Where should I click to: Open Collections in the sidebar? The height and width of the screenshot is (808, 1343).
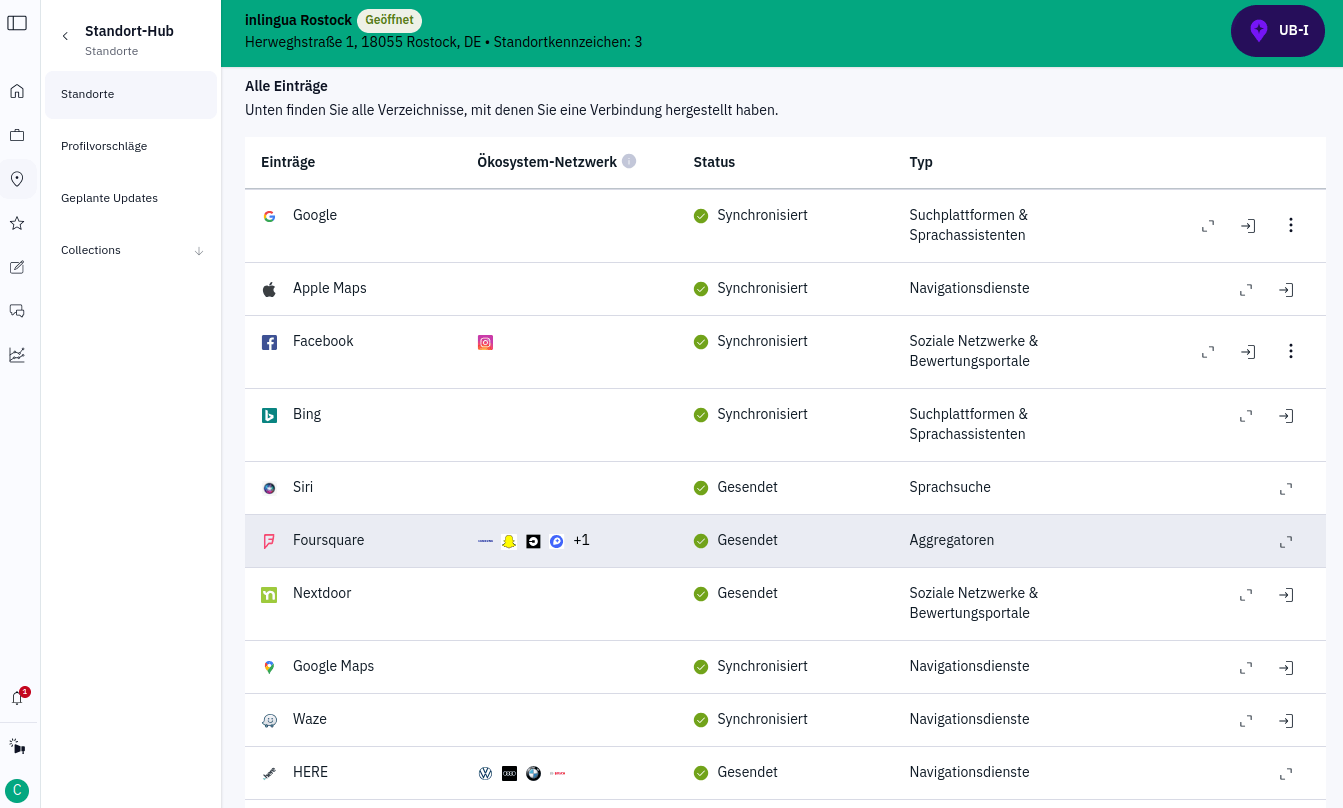131,250
